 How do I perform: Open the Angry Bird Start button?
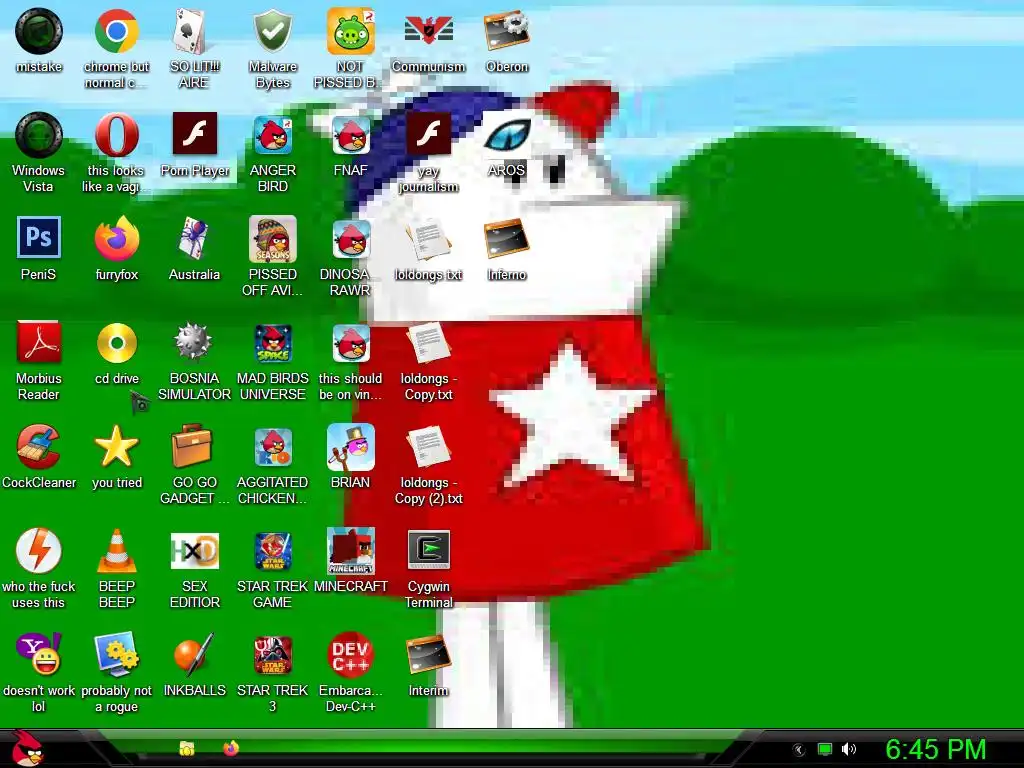(27, 748)
